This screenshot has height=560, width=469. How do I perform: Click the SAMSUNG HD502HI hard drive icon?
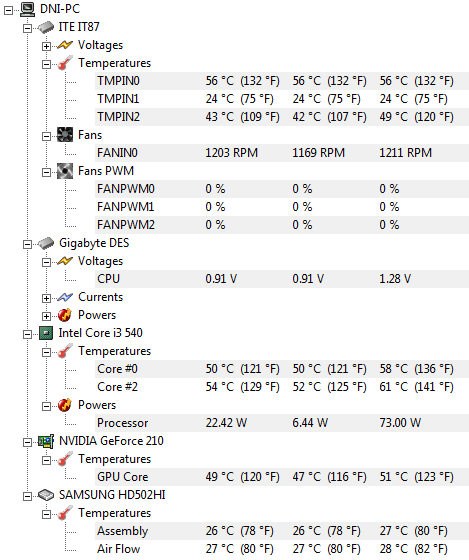point(46,495)
